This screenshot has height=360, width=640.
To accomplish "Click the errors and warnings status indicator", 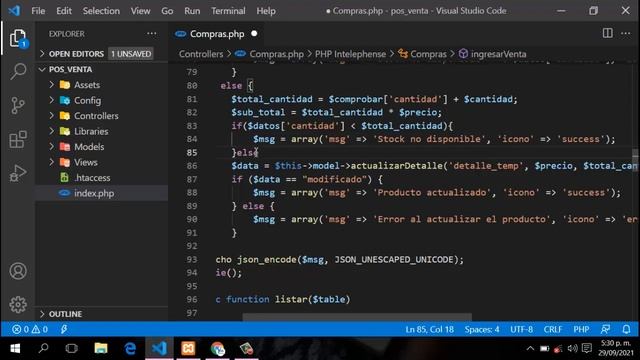I will 30,329.
